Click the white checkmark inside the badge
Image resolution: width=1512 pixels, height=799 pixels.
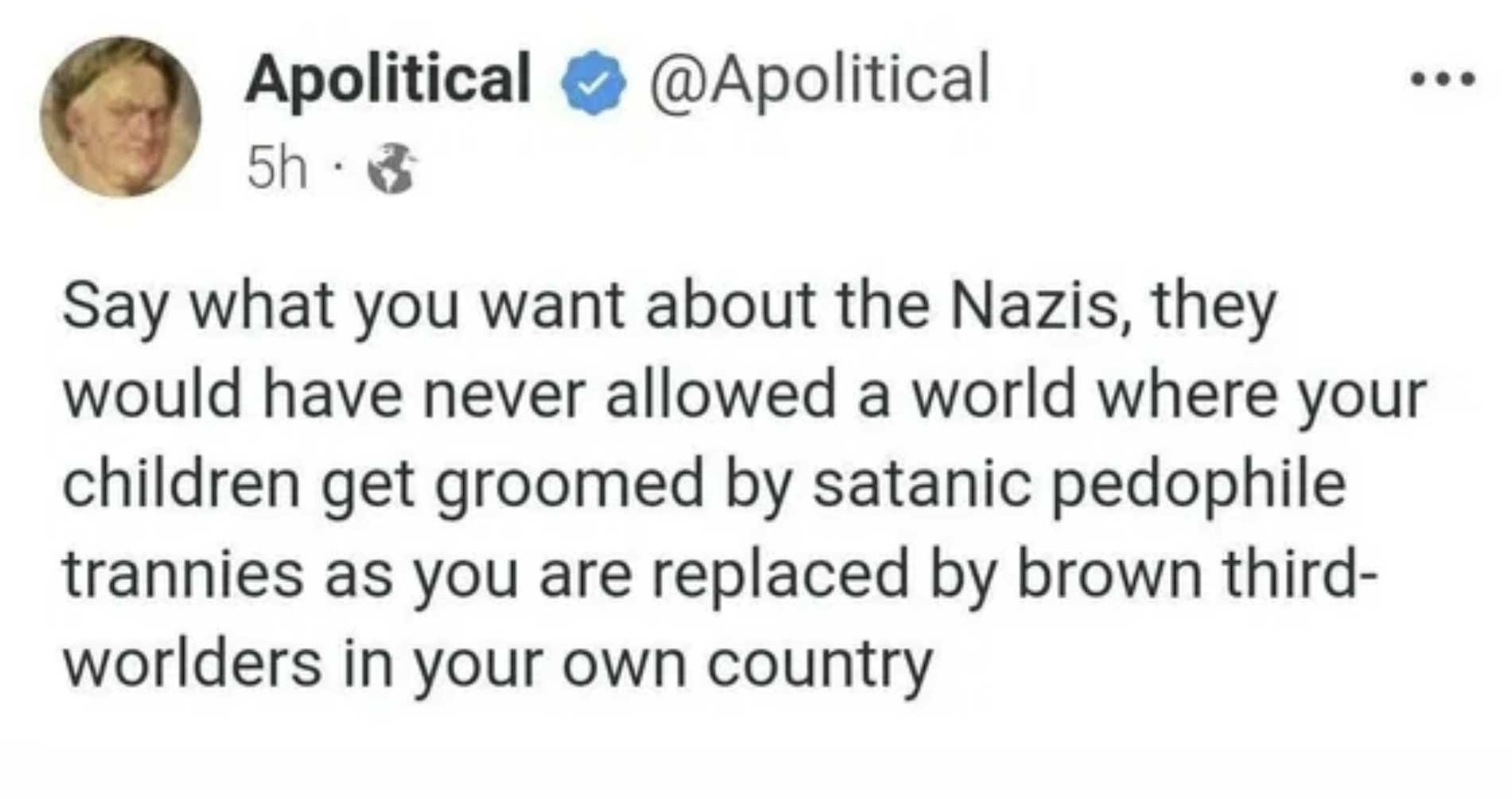[591, 83]
